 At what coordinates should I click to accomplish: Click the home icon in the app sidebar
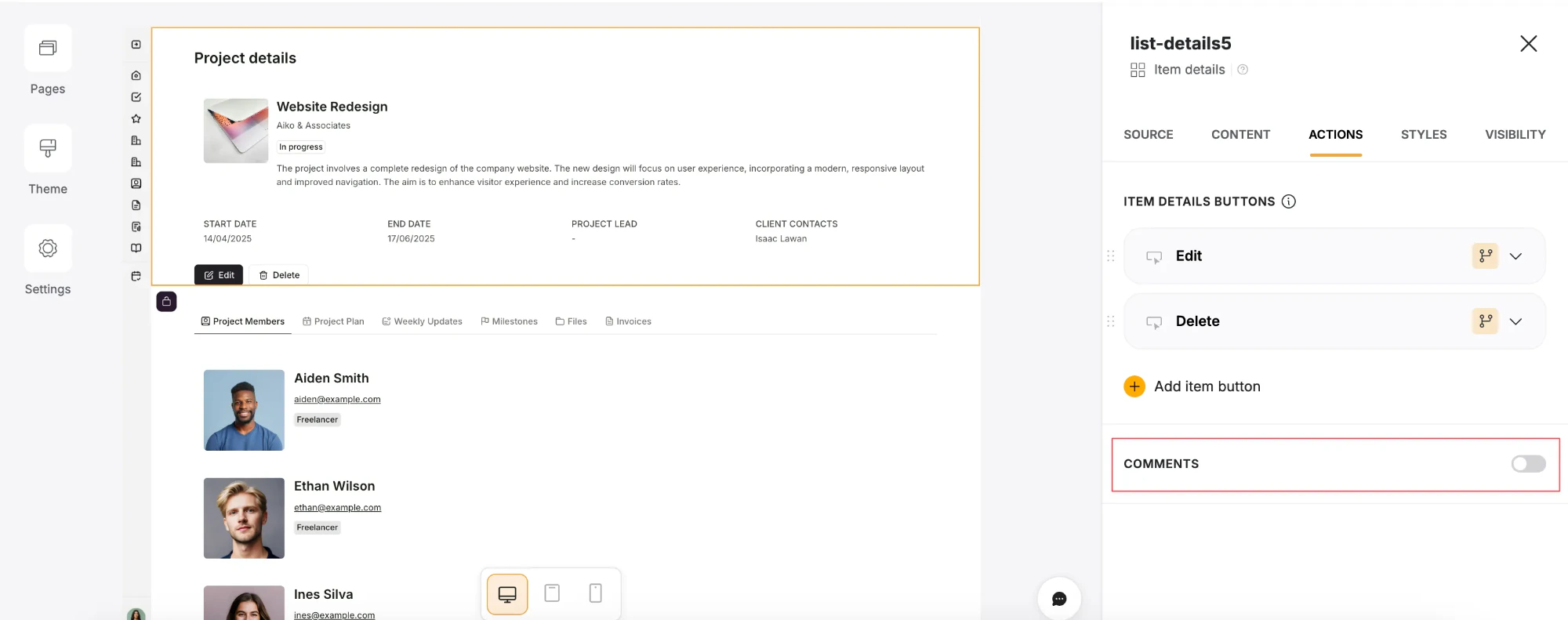tap(136, 76)
